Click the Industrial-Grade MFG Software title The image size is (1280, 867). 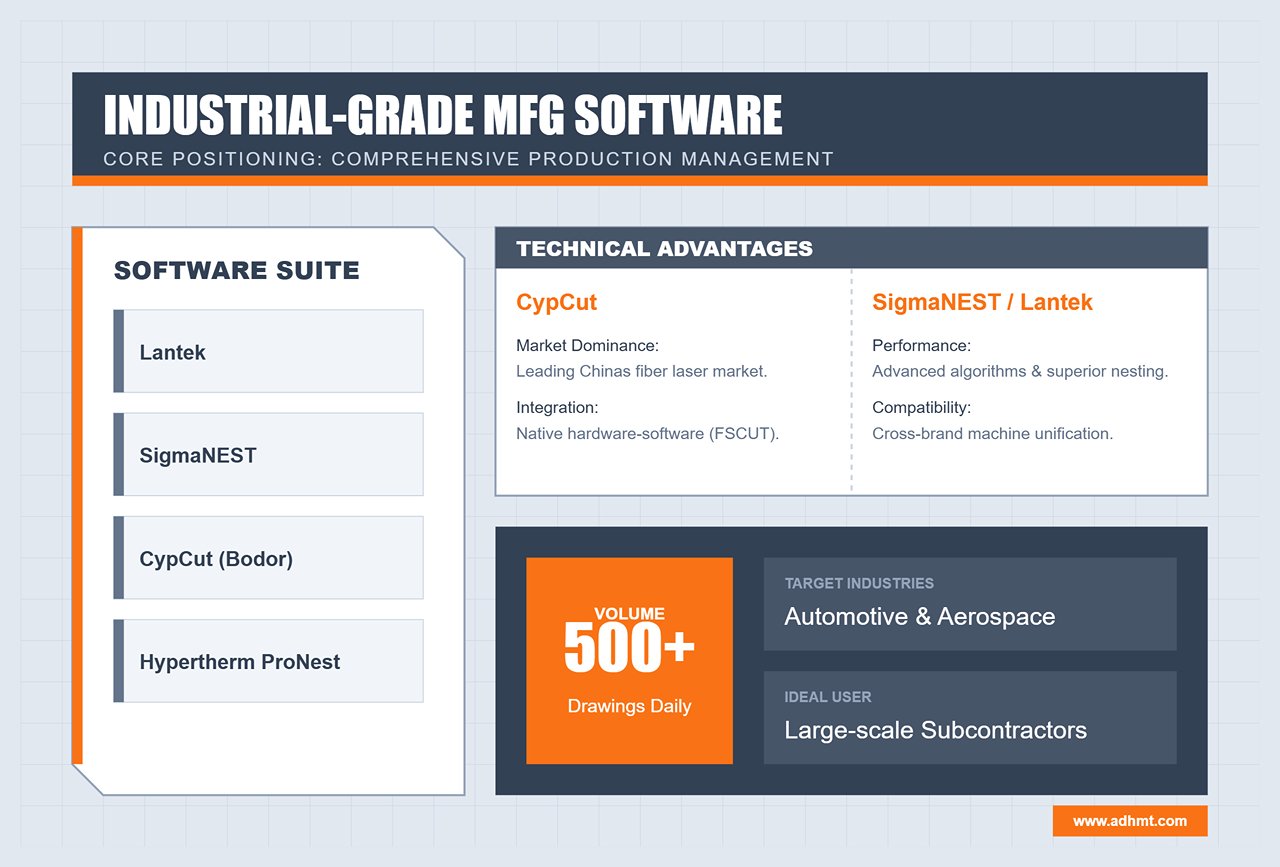click(x=443, y=116)
